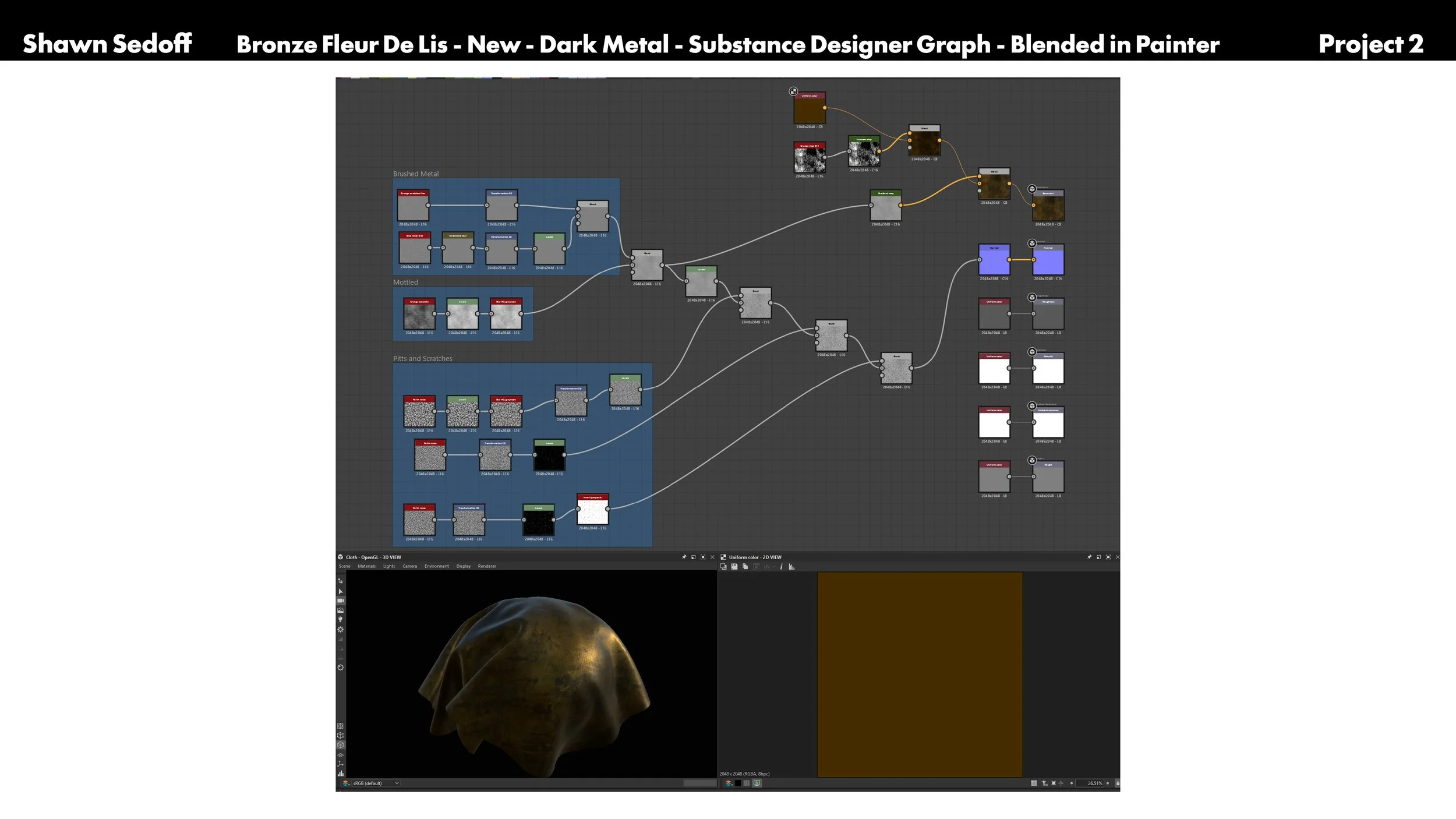Click the 2D view badge on Uniform color node
The width and height of the screenshot is (1456, 819).
pyautogui.click(x=793, y=91)
